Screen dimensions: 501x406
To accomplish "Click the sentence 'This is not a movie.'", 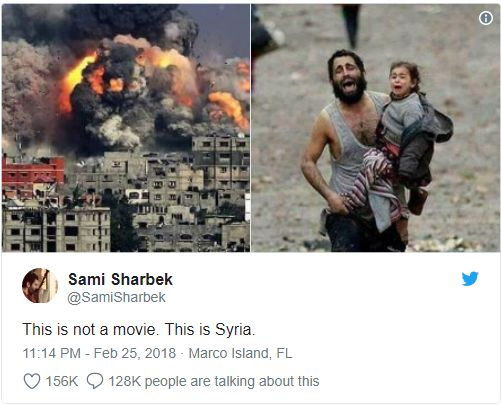I will point(89,329).
